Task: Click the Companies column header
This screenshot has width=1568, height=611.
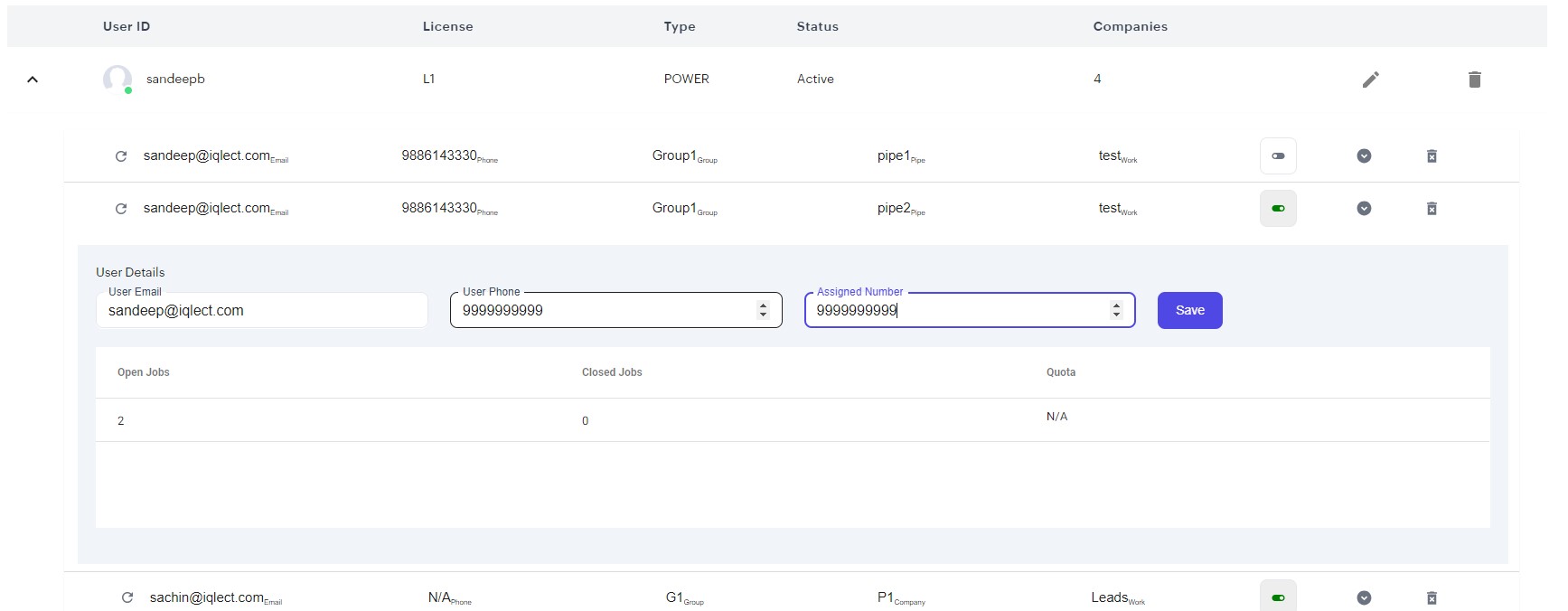Action: click(x=1130, y=26)
